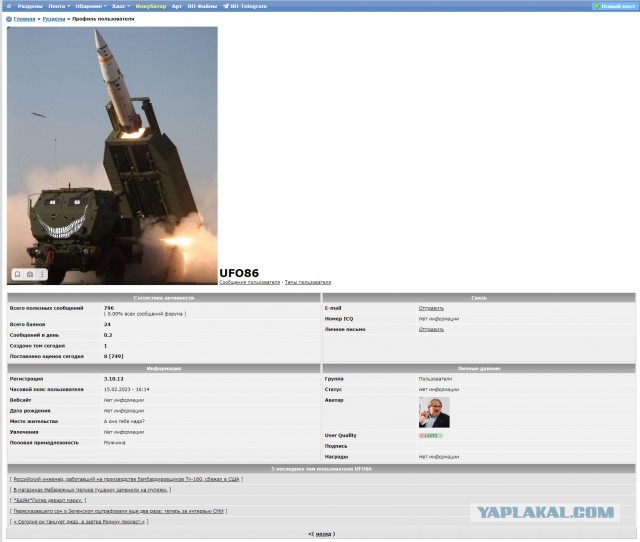640x542 pixels.
Task: Click the registration date 3.10.12
Action: 113,379
